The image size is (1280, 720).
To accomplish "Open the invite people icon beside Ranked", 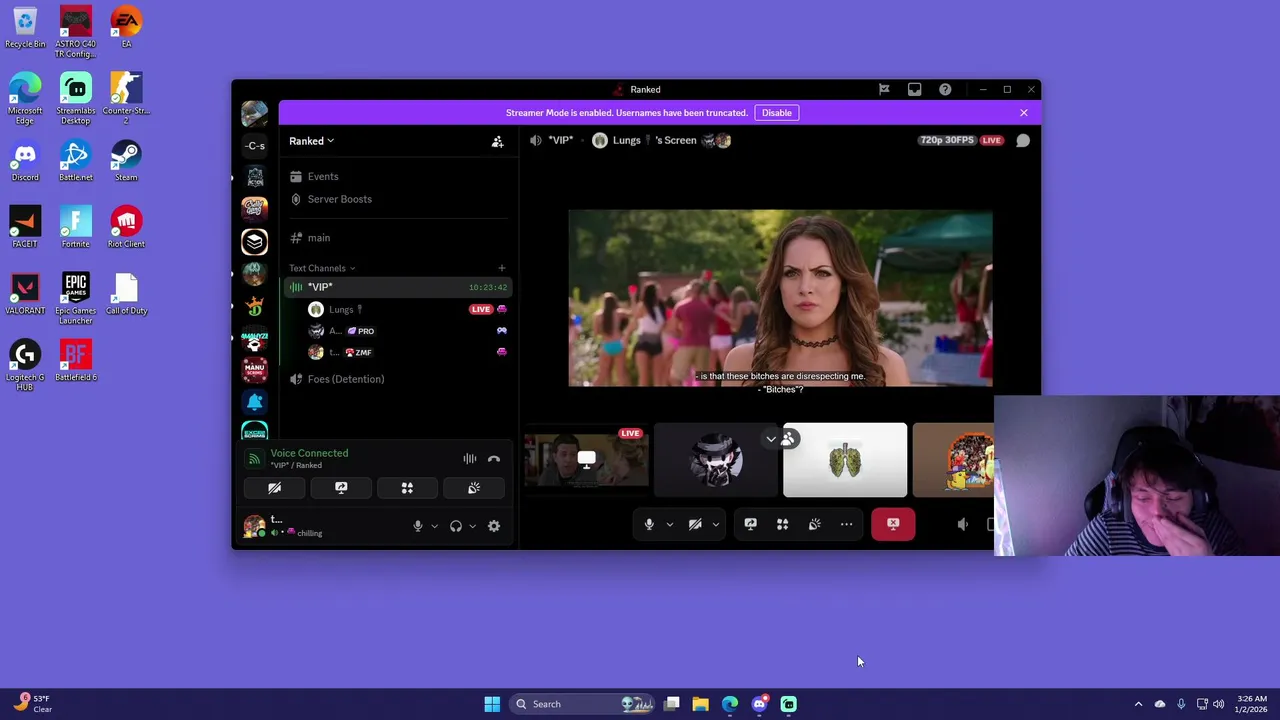I will 497,141.
